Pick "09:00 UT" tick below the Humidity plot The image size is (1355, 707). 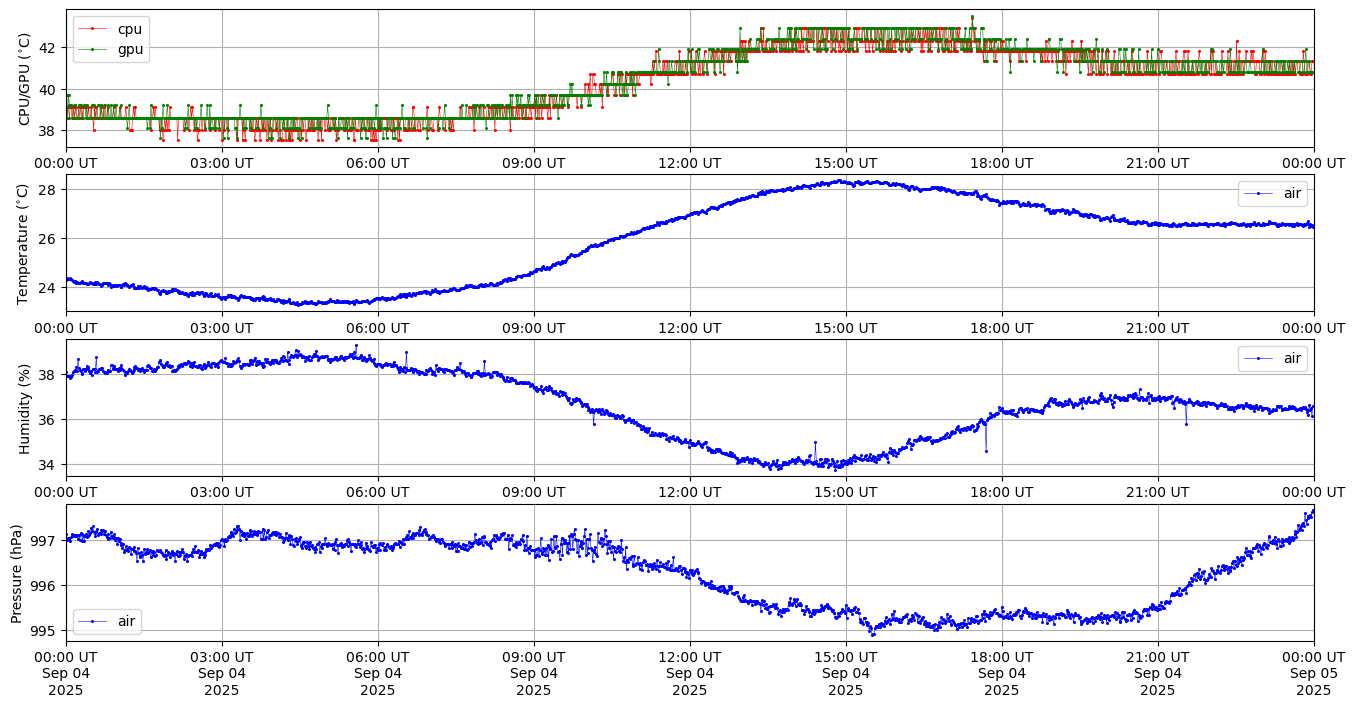pyautogui.click(x=534, y=492)
